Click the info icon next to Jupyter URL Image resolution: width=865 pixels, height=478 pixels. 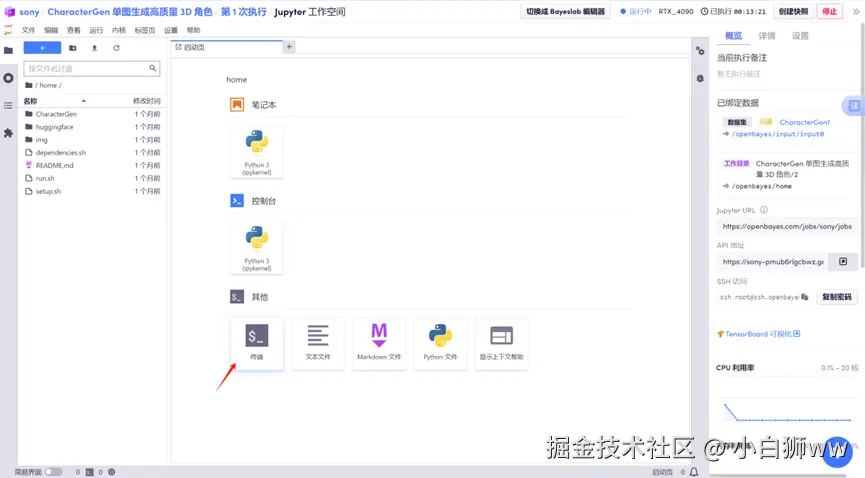[764, 210]
